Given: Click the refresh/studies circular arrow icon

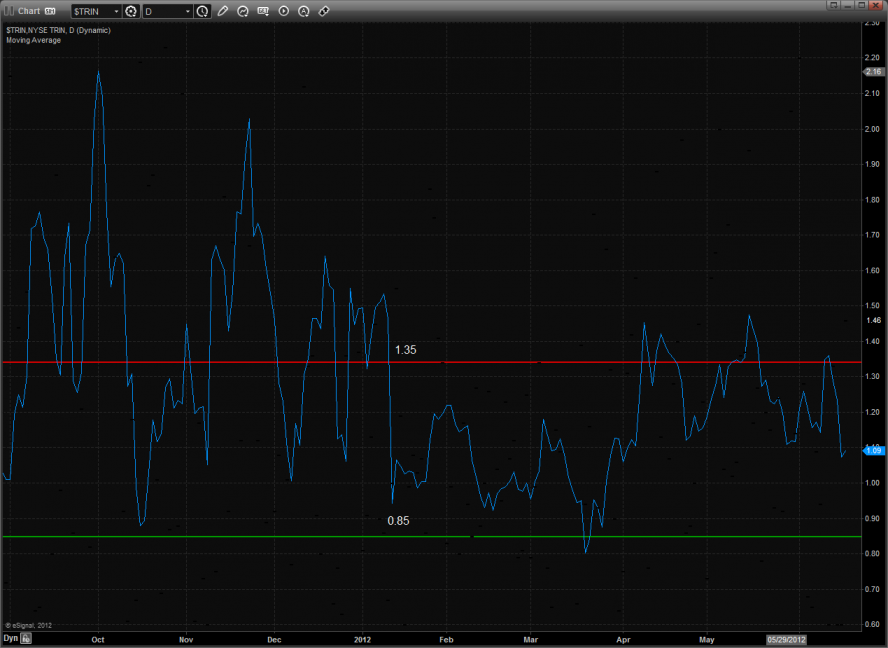Looking at the screenshot, I should pyautogui.click(x=243, y=11).
